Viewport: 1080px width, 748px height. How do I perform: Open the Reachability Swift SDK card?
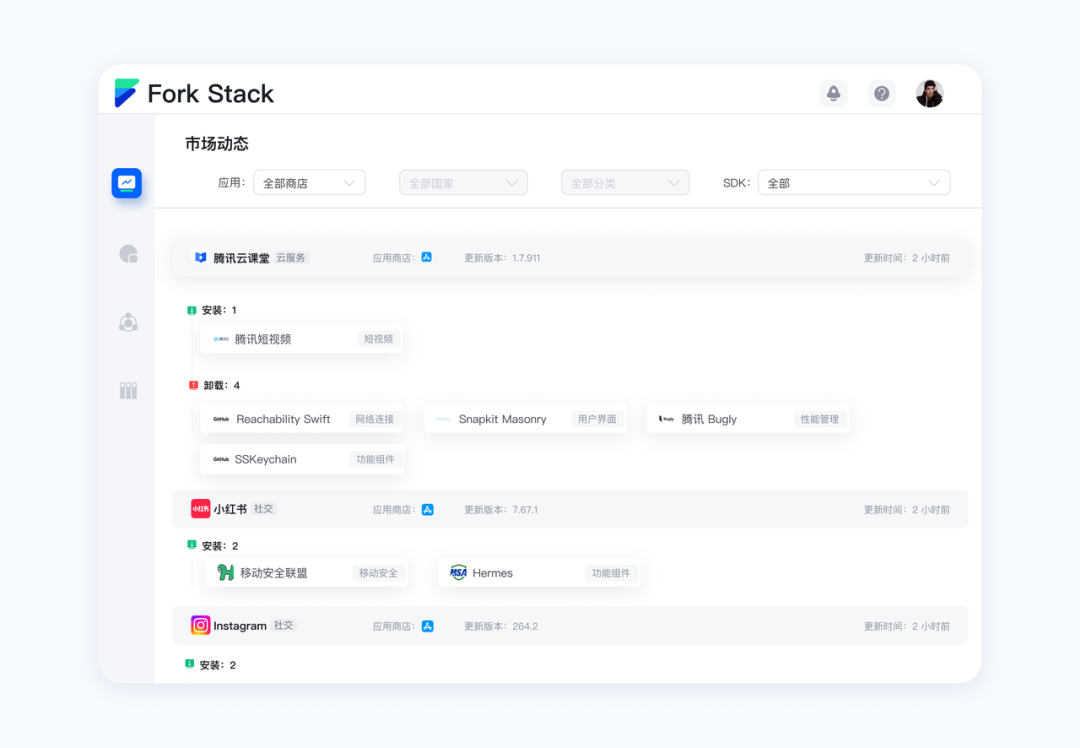(302, 419)
